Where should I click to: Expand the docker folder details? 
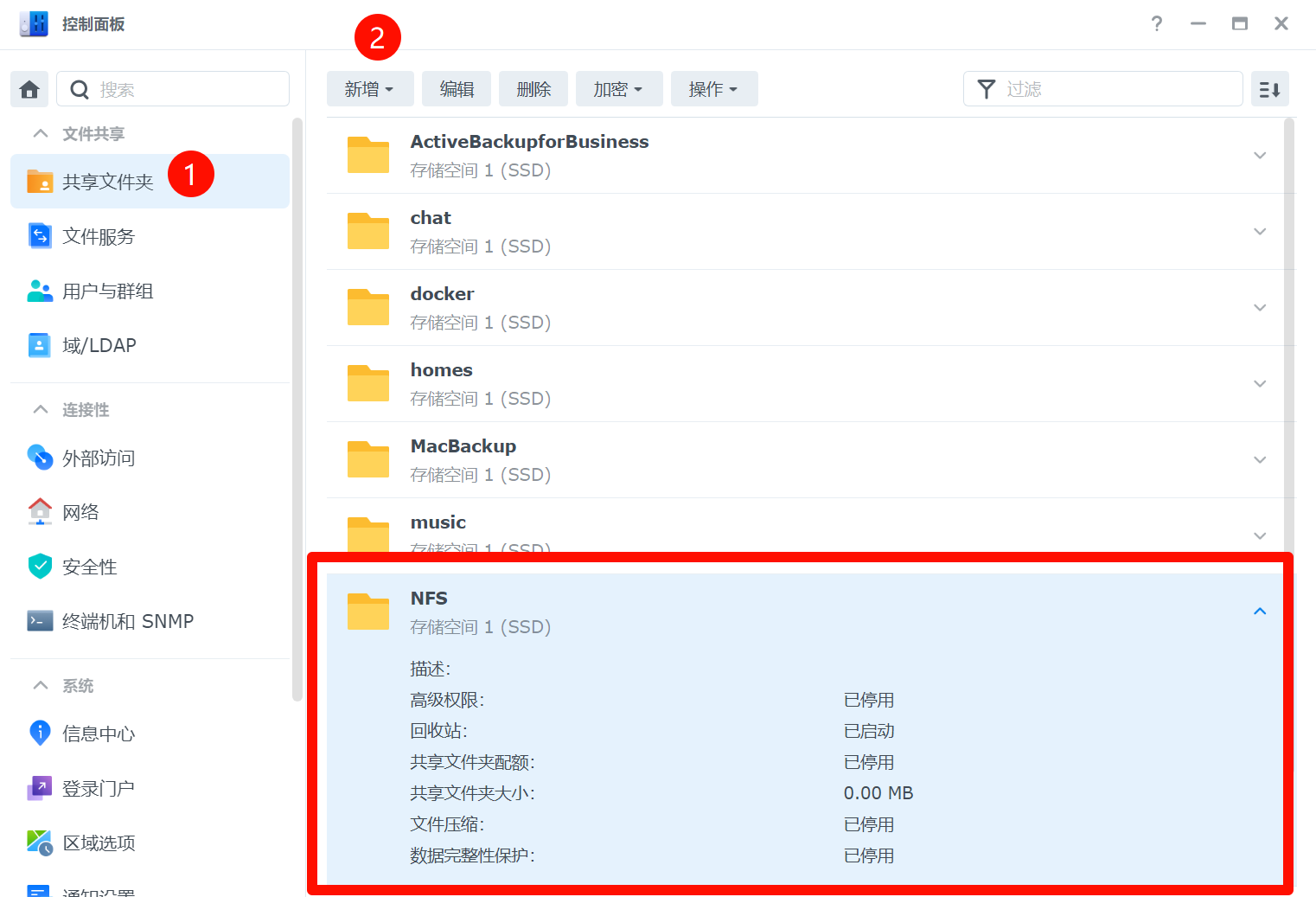(x=1259, y=308)
